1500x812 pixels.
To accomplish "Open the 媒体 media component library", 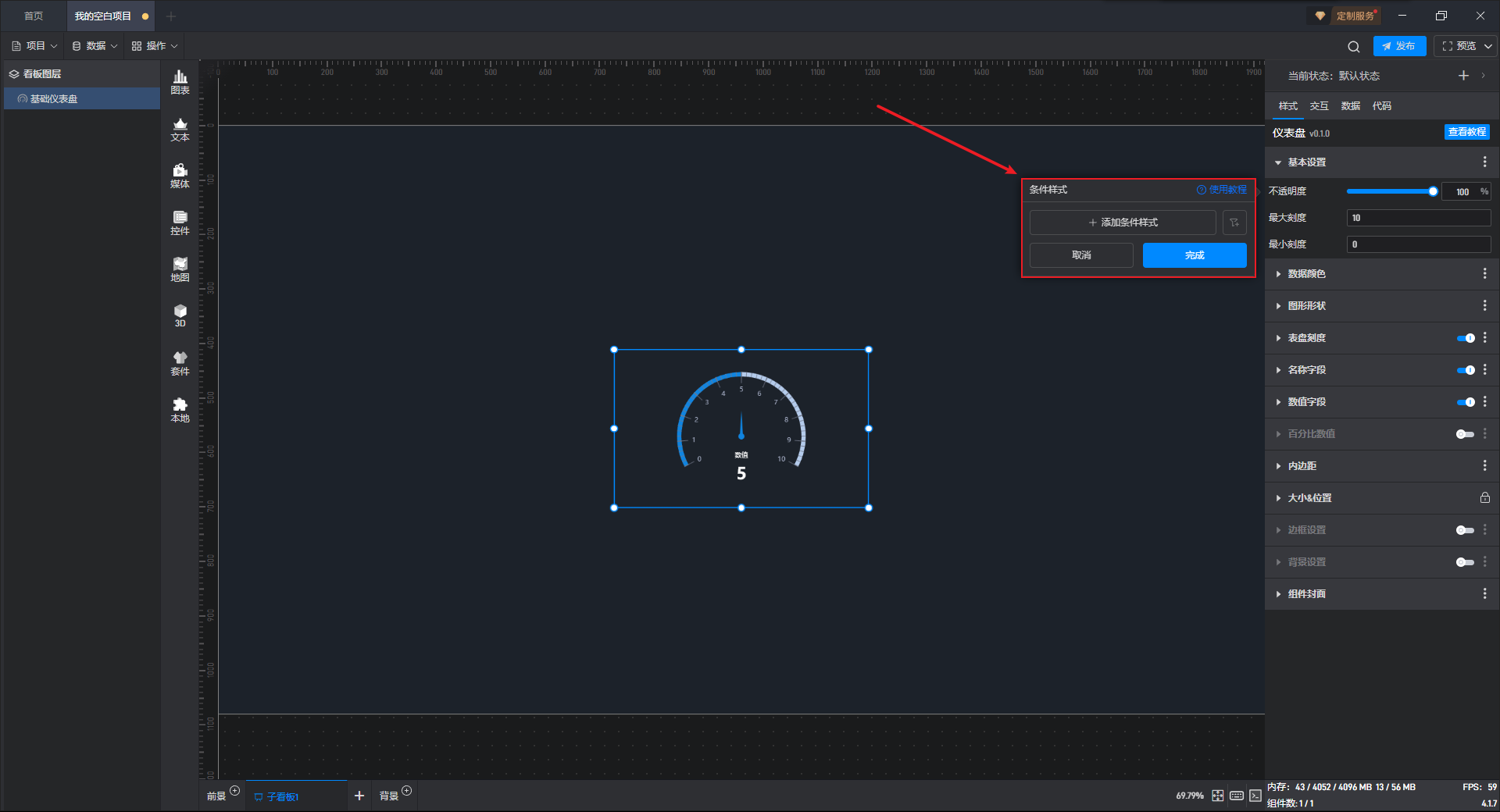I will (180, 176).
